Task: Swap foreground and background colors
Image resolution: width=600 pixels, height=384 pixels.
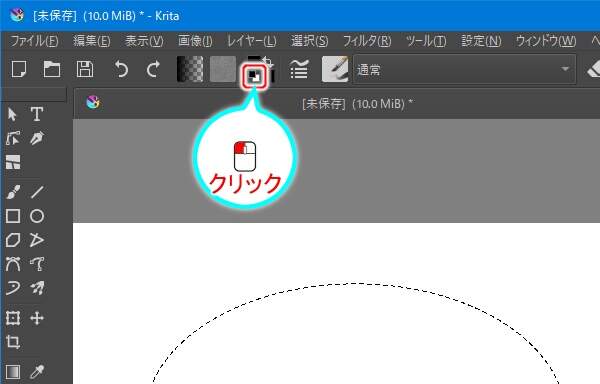Action: coord(268,62)
